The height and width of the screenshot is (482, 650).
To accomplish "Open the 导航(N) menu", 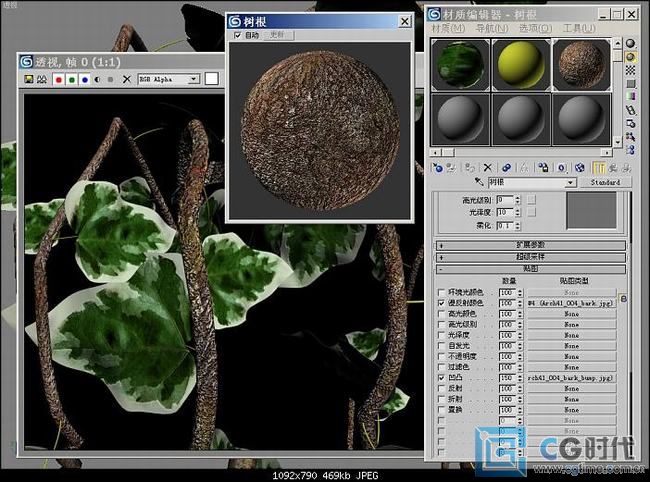I will tap(492, 28).
